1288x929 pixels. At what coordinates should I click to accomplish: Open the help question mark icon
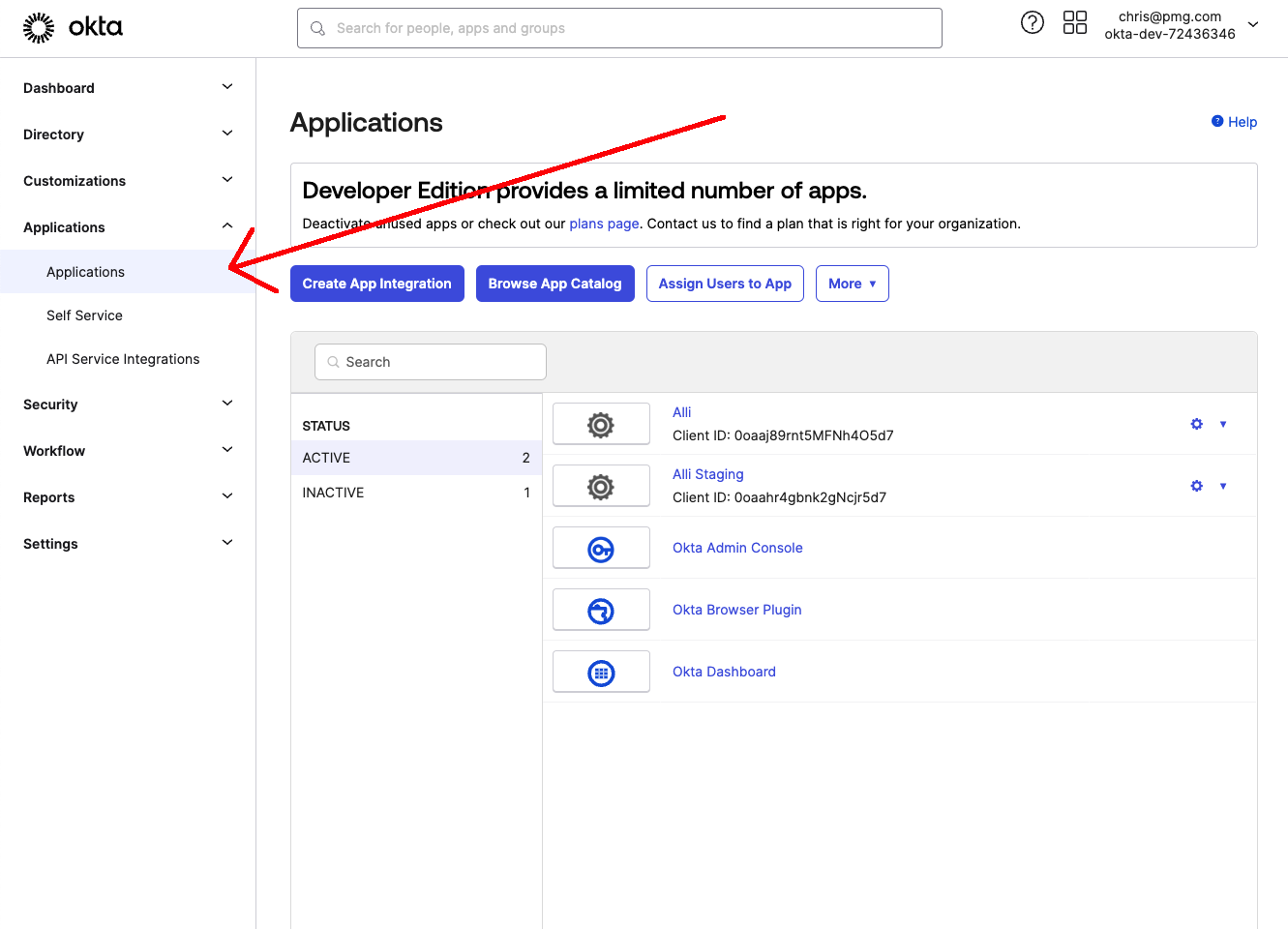(1033, 23)
